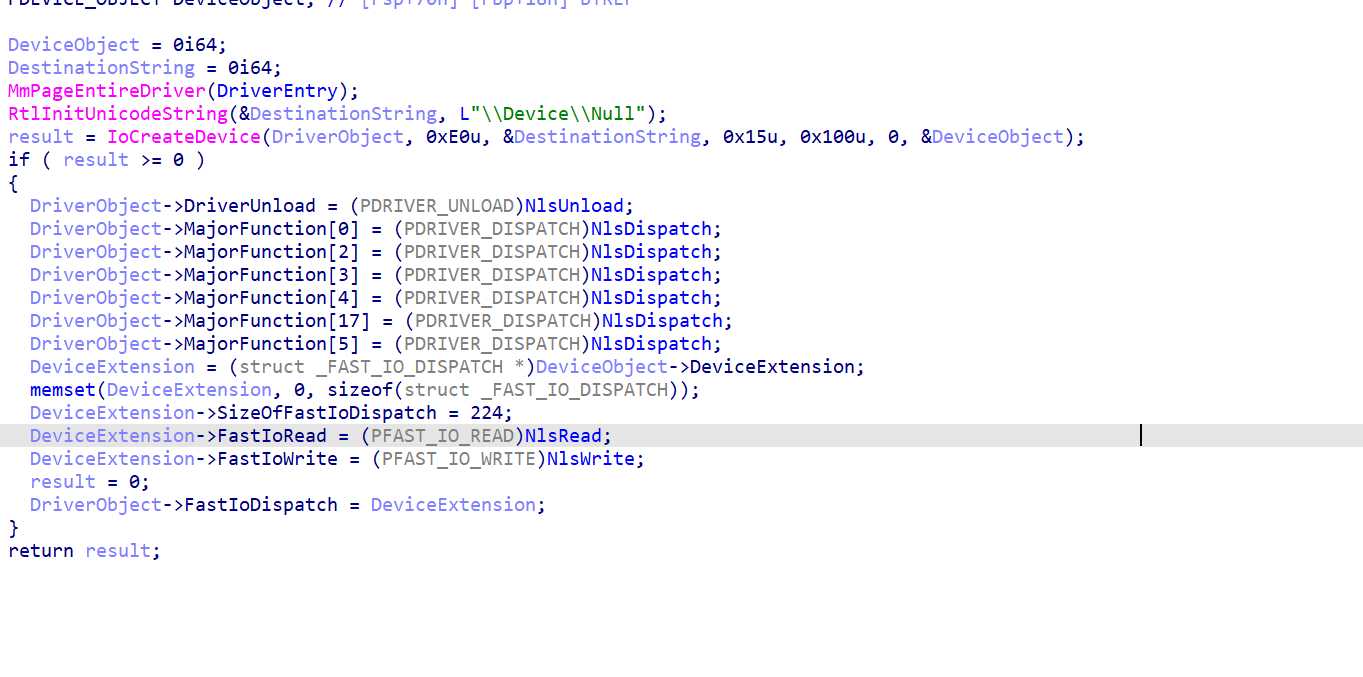The image size is (1363, 677).
Task: Click DestinationString in the '= 0i64' line
Action: coord(102,67)
